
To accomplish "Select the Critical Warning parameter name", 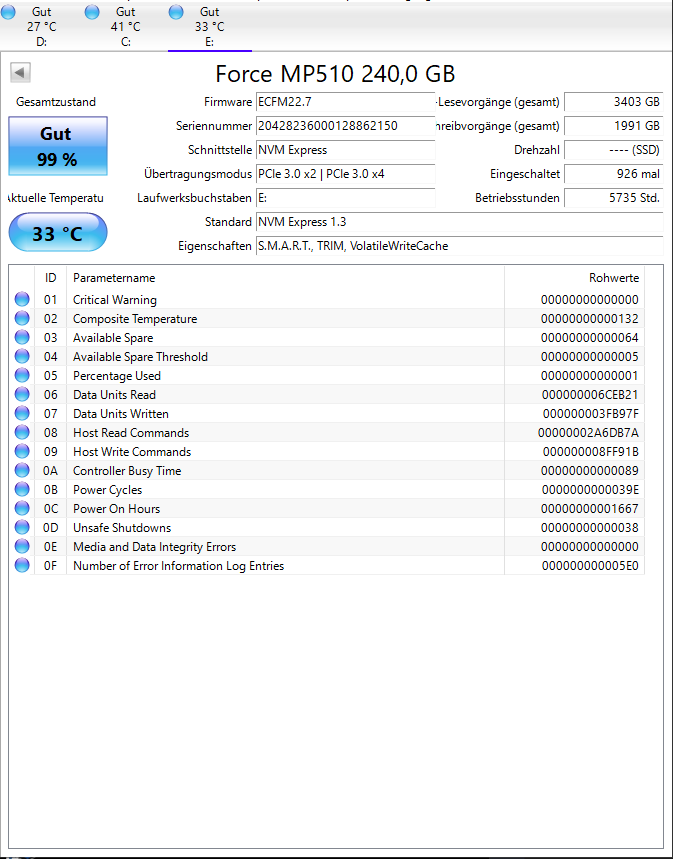I will click(115, 300).
